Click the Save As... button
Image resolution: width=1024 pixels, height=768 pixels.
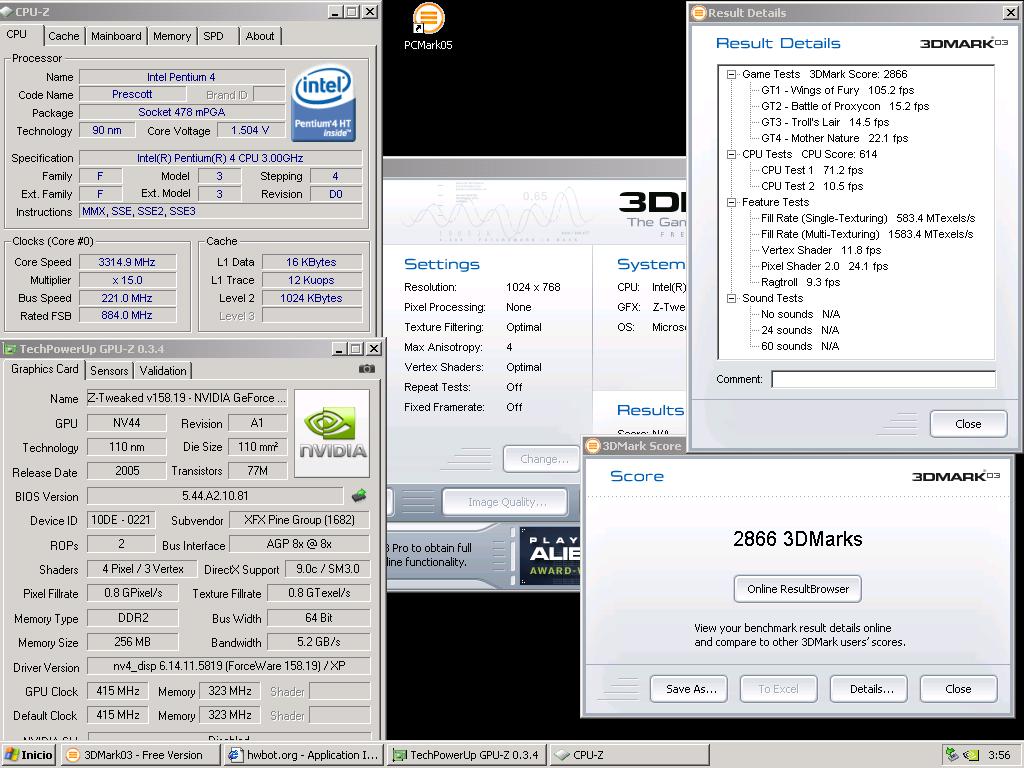coord(689,689)
